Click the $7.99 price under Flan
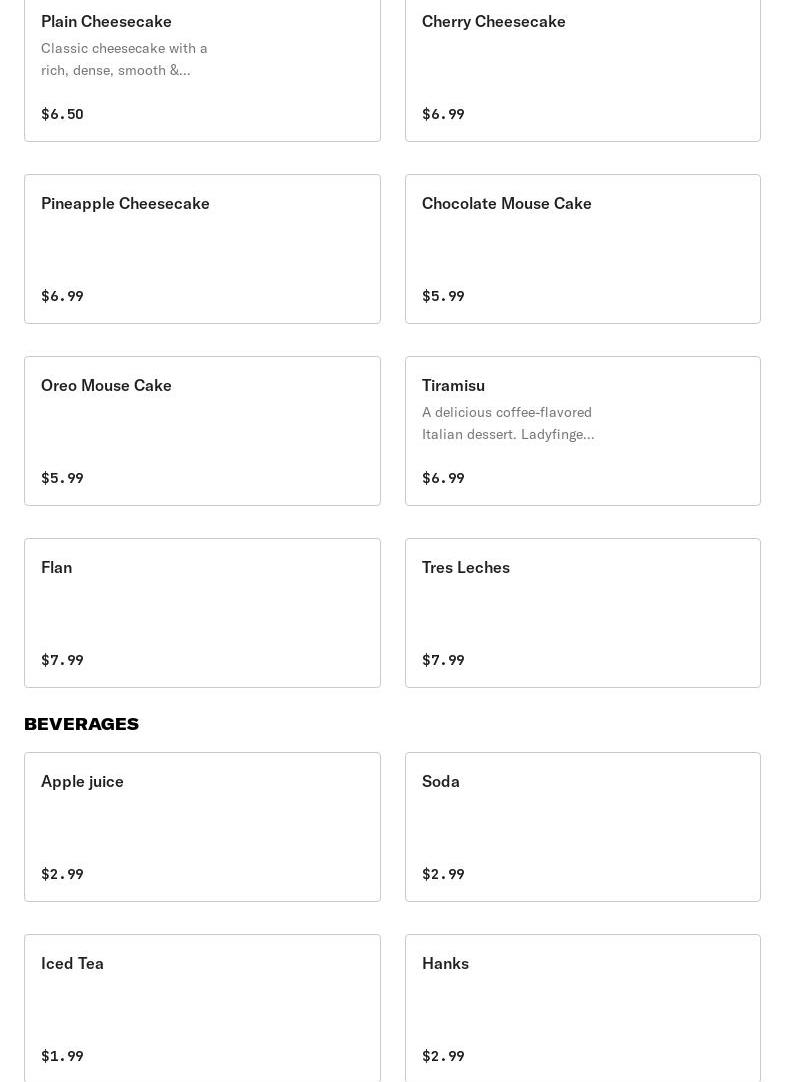Image resolution: width=785 pixels, height=1082 pixels. 62,660
